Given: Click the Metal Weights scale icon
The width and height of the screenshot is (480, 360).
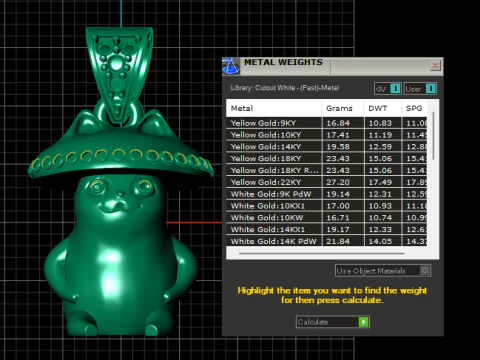Looking at the screenshot, I should [x=231, y=66].
